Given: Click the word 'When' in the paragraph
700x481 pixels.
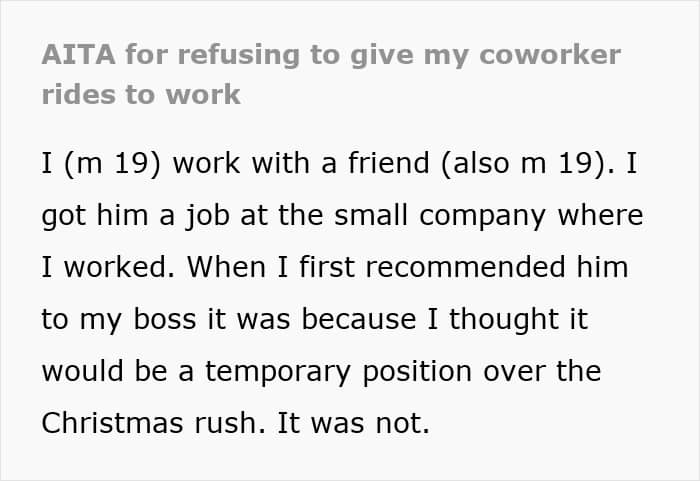Looking at the screenshot, I should coord(226,267).
